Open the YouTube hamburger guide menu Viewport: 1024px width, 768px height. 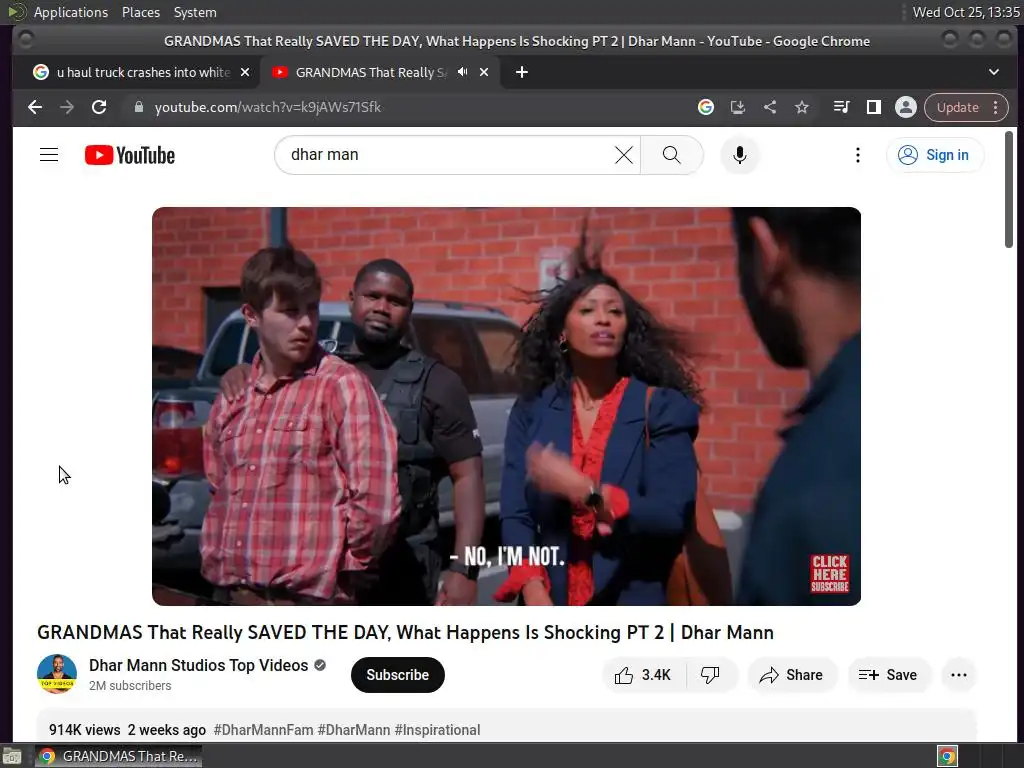[x=49, y=155]
